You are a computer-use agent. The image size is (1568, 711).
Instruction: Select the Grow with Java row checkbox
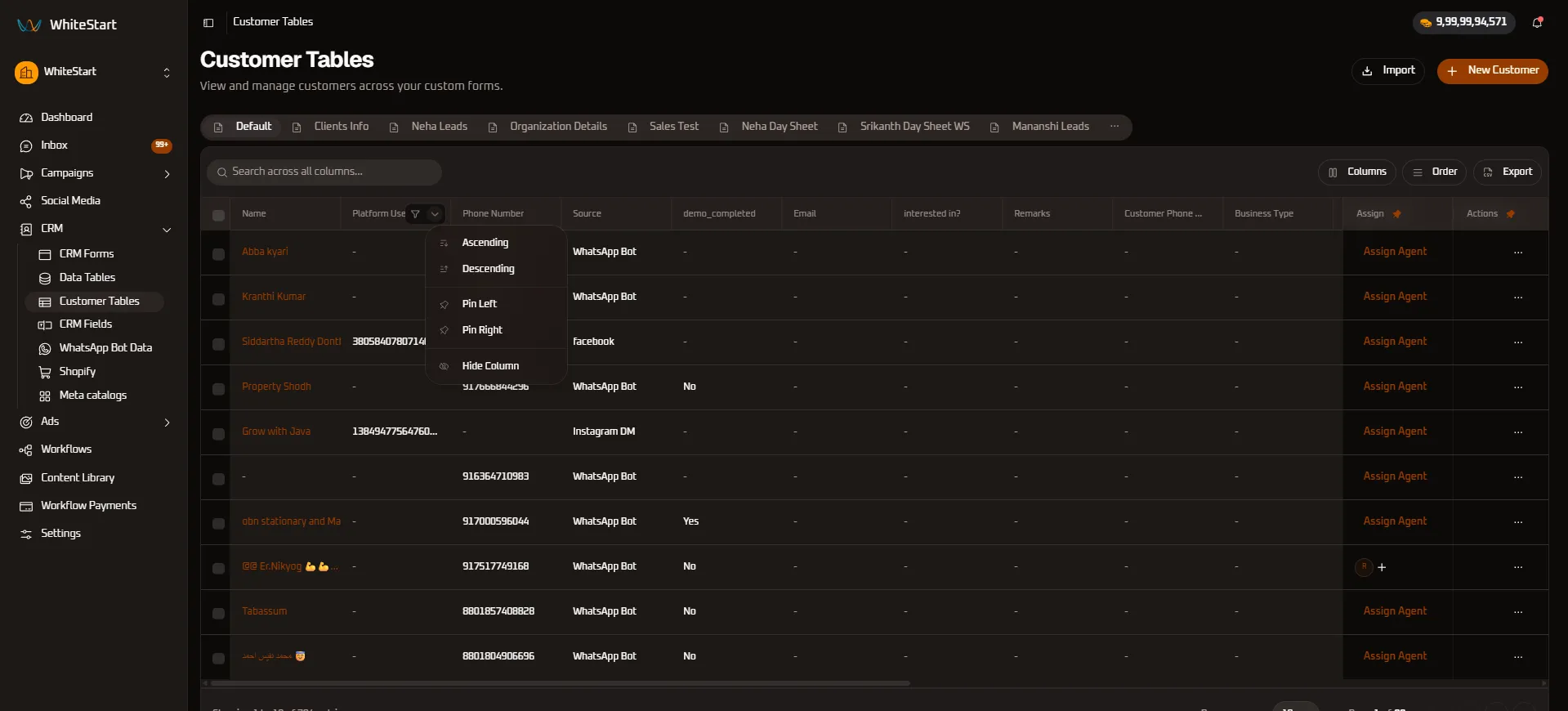tap(218, 433)
